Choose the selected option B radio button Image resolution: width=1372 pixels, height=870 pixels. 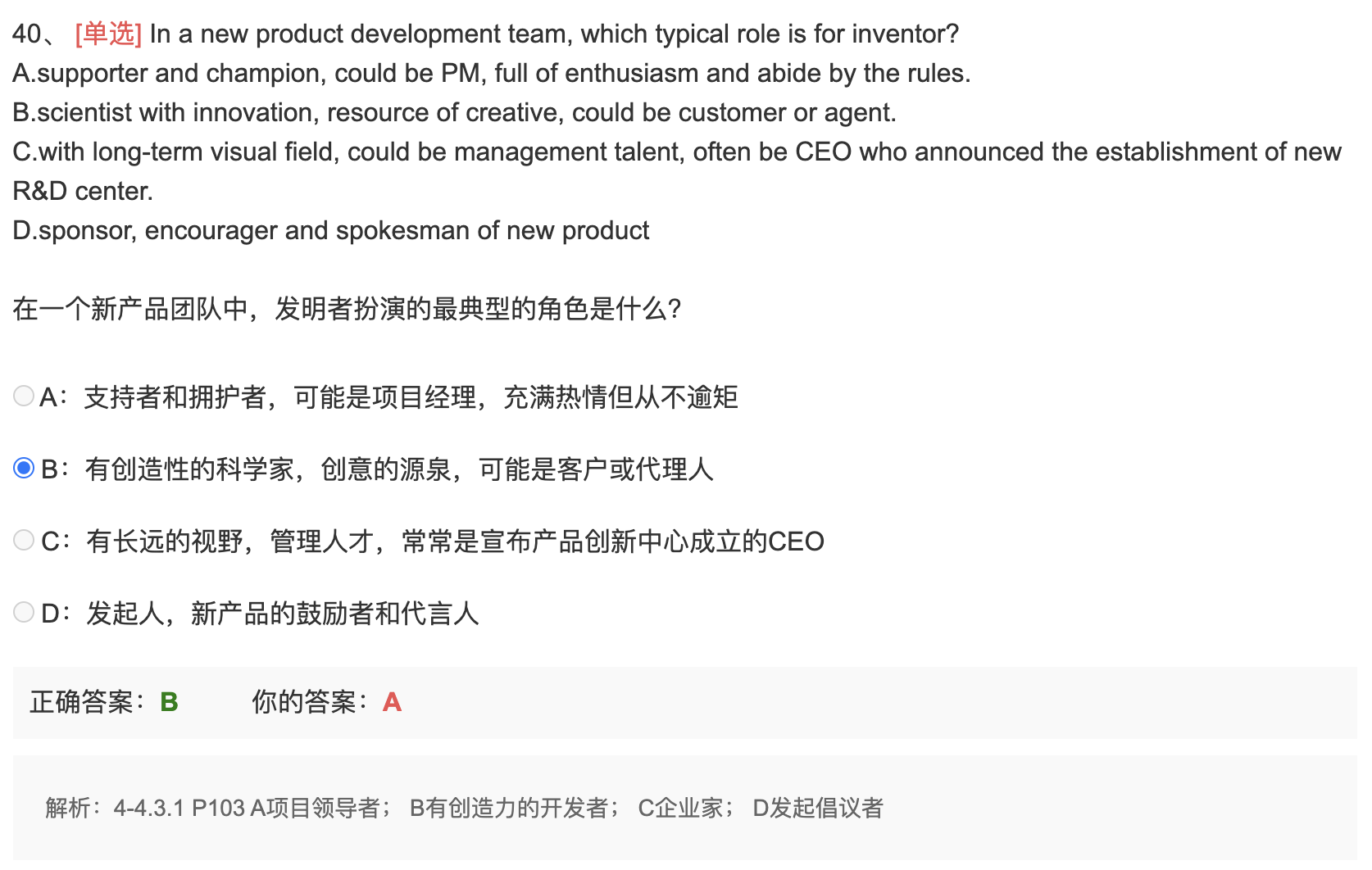tap(24, 469)
